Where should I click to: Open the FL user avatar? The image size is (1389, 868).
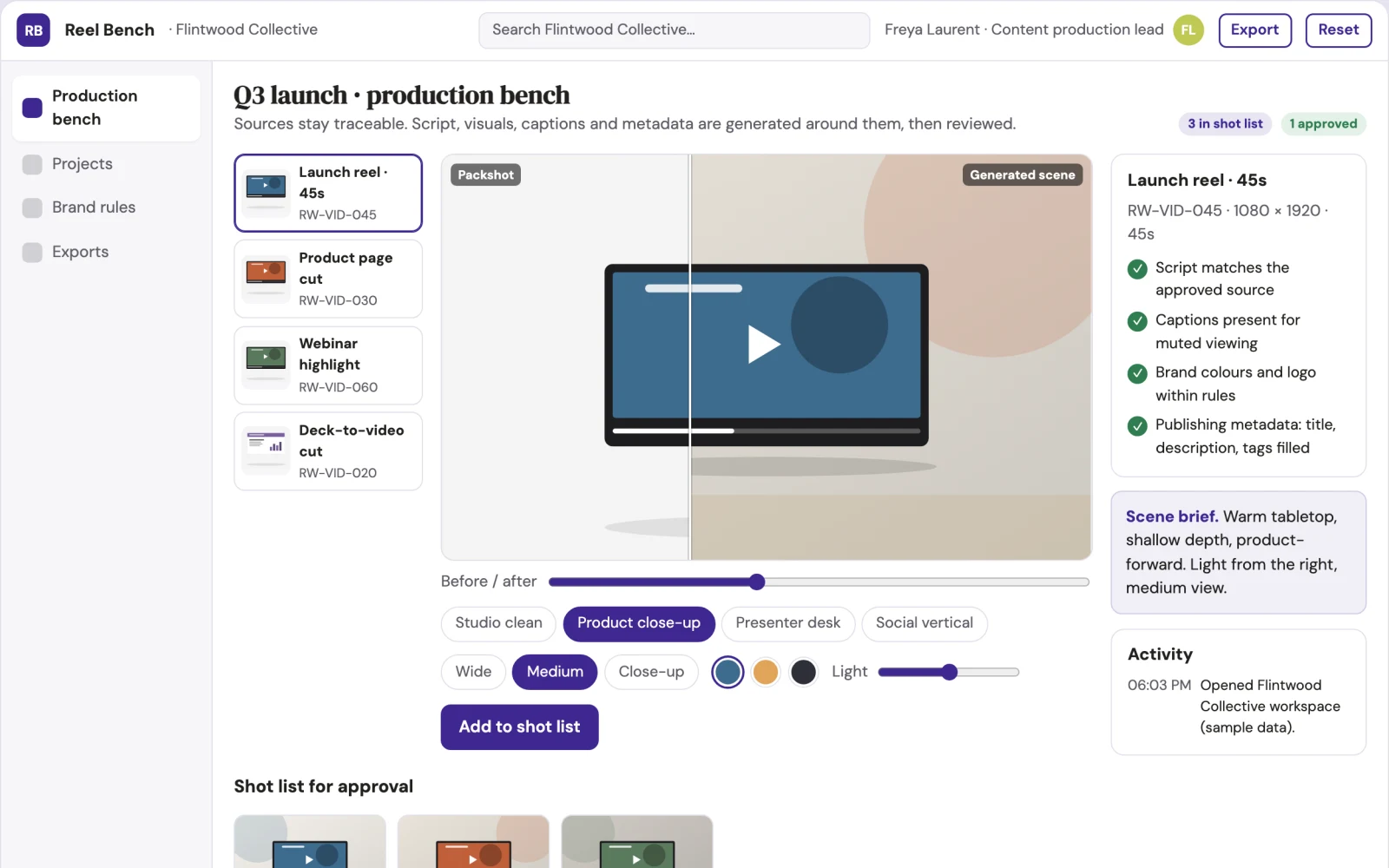pos(1188,30)
